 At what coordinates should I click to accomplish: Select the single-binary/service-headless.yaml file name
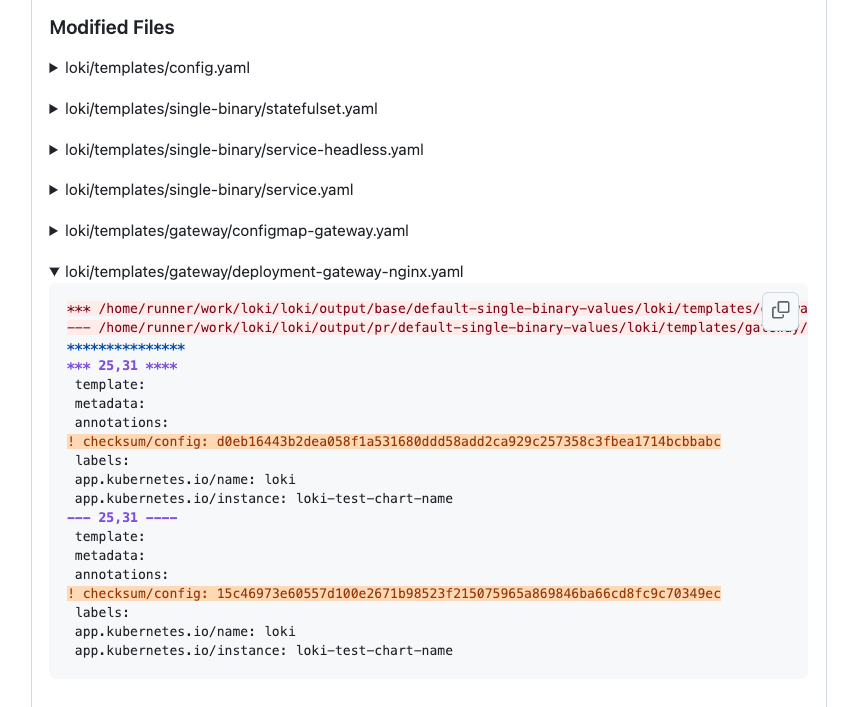point(244,150)
